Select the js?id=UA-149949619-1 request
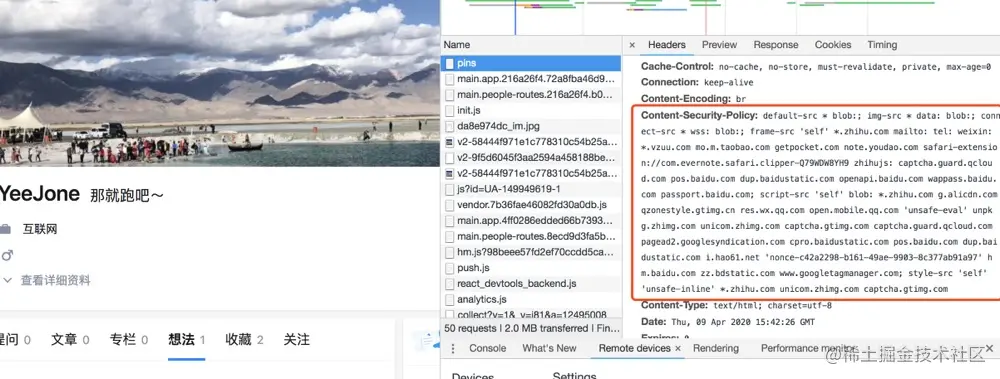 [531, 190]
